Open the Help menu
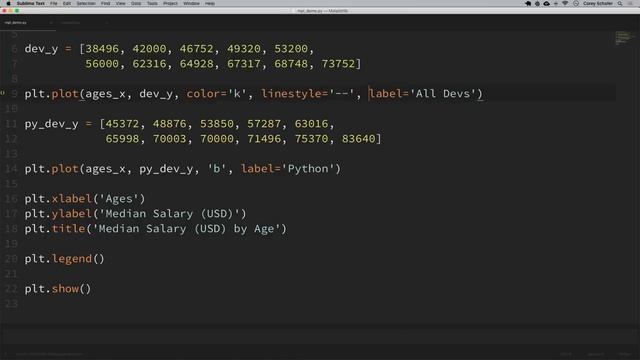Image resolution: width=640 pixels, height=360 pixels. coord(210,3)
